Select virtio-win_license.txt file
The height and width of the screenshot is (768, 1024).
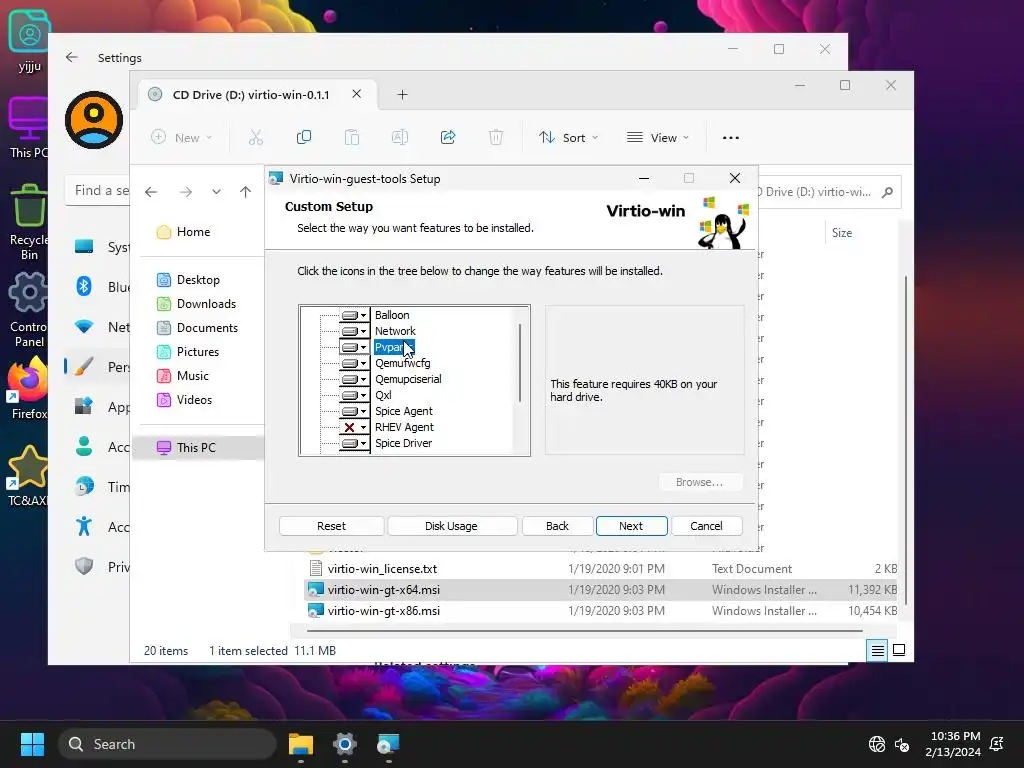click(601, 569)
